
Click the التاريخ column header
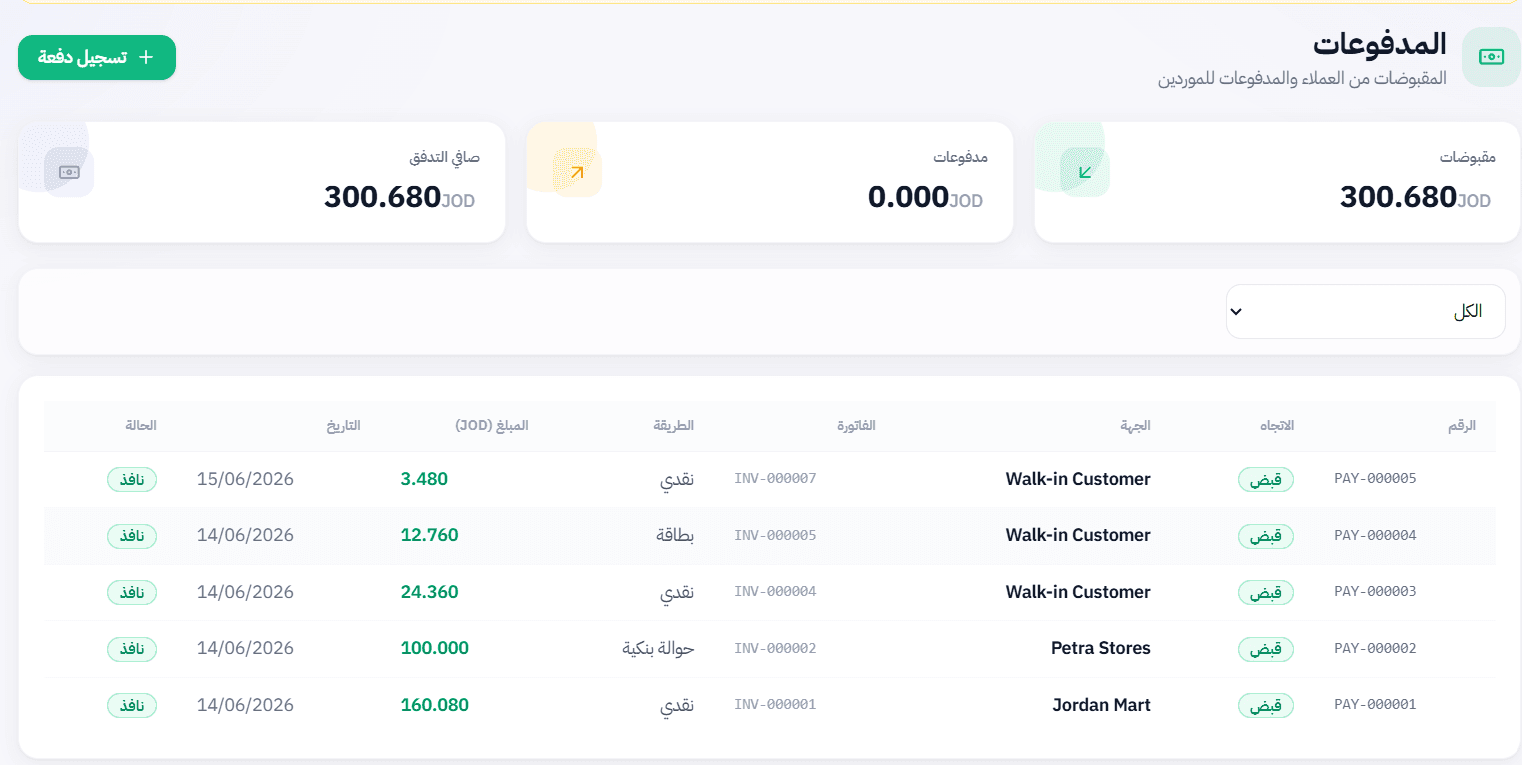pyautogui.click(x=342, y=425)
